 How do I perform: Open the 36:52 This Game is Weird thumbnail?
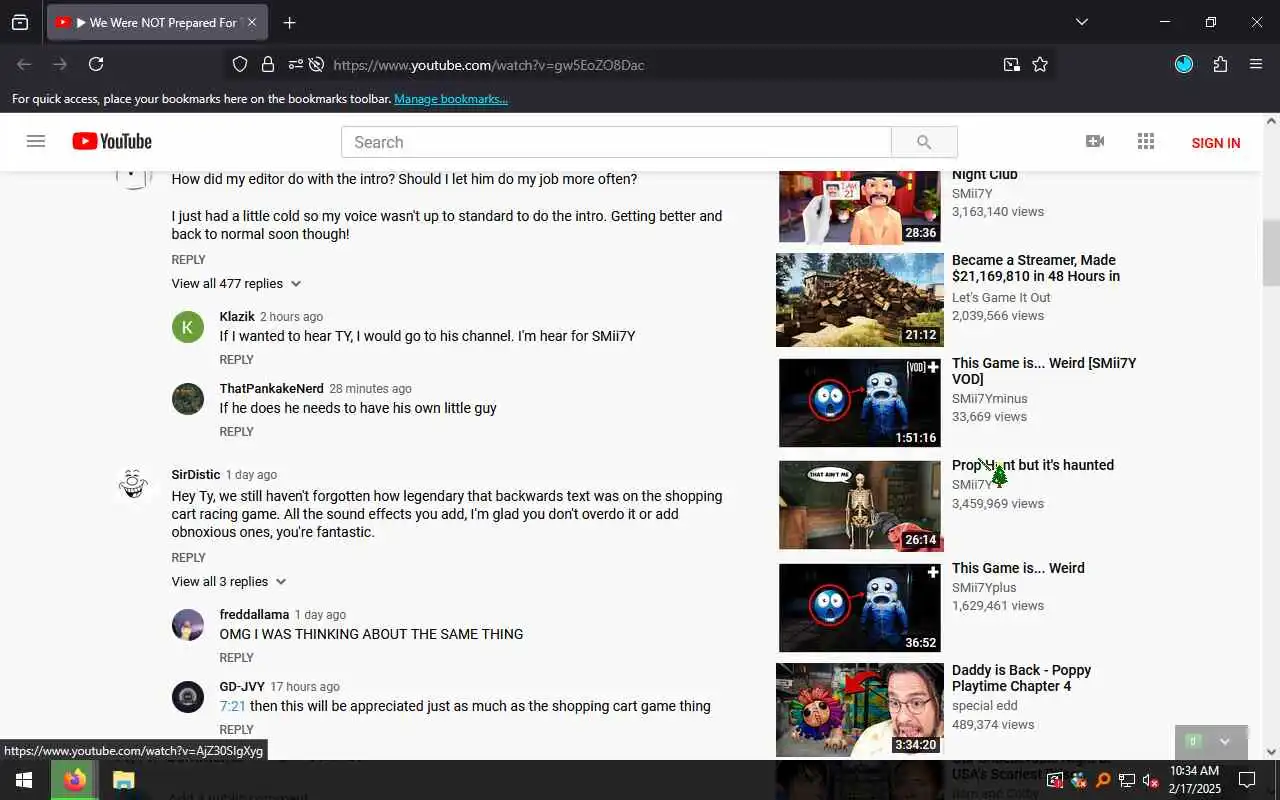point(859,608)
